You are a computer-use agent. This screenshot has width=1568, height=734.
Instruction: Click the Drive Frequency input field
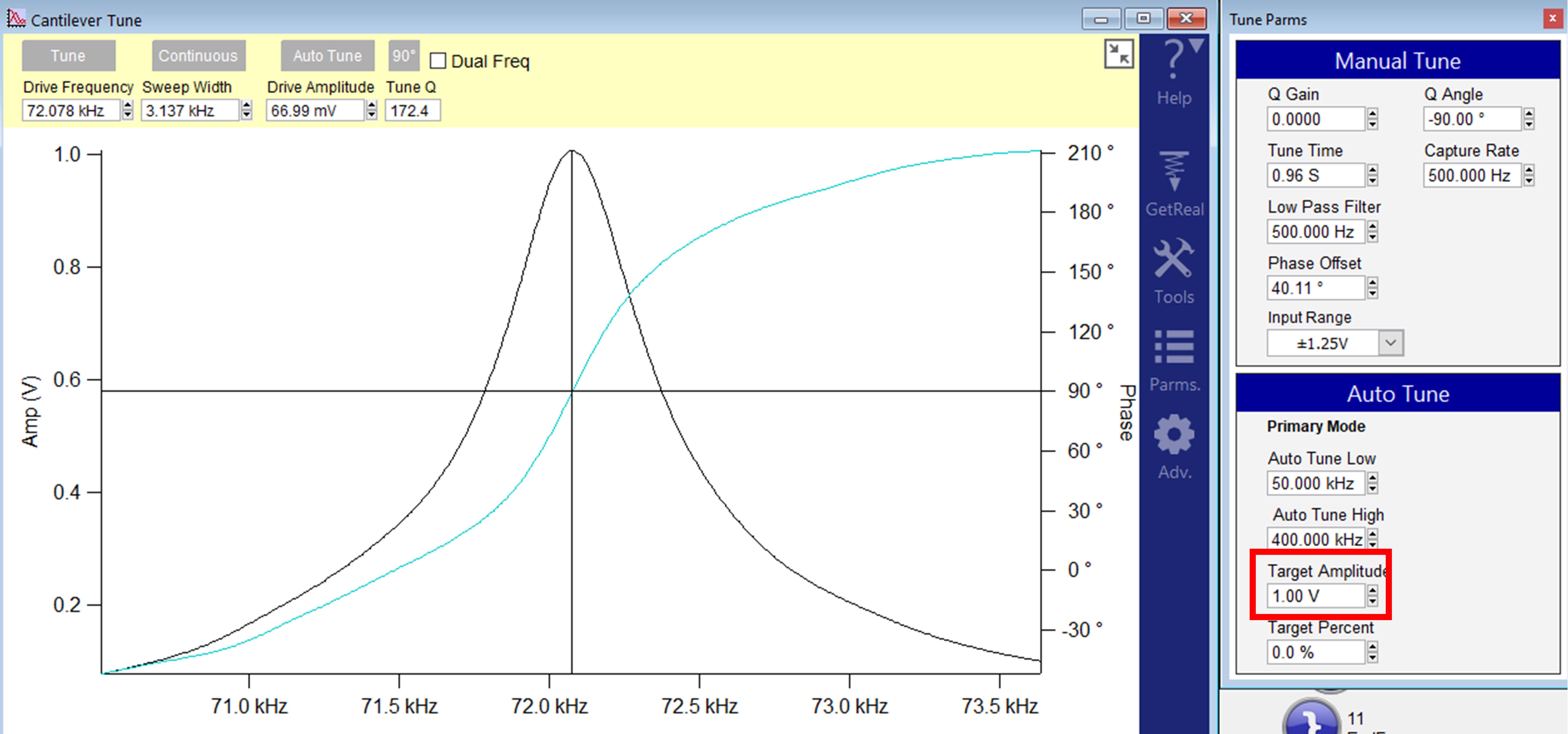click(71, 111)
